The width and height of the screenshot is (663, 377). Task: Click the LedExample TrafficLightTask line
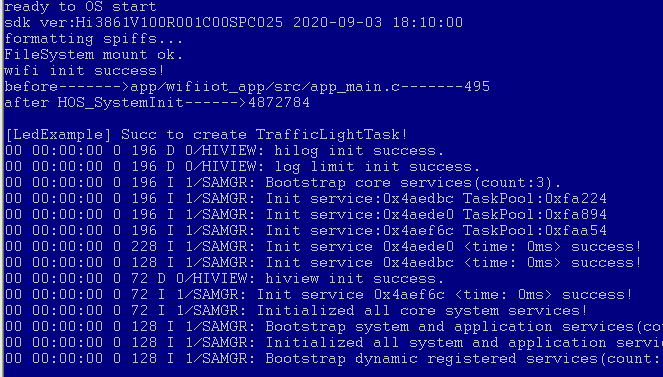(206, 135)
